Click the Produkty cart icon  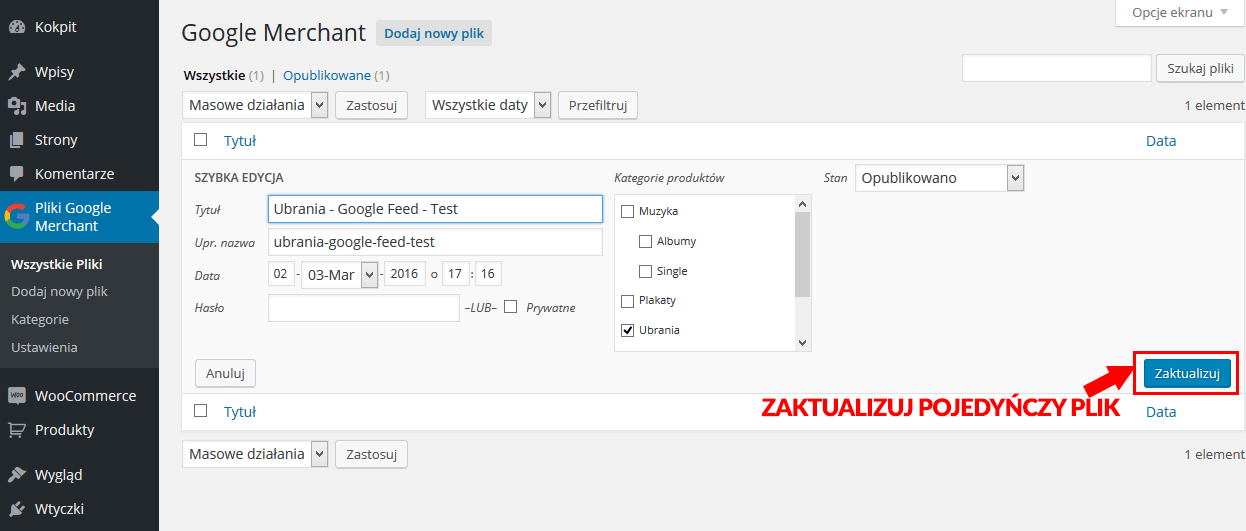tap(16, 430)
